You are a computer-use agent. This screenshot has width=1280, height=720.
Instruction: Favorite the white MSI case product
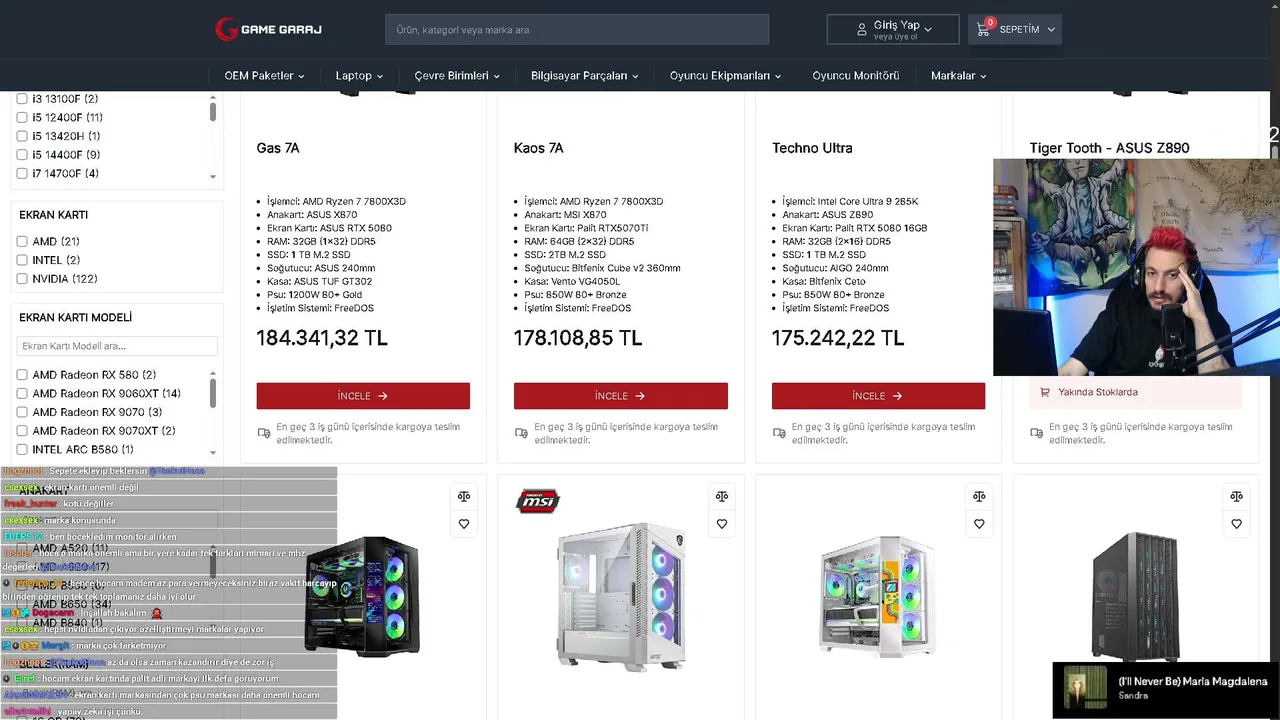(x=721, y=524)
